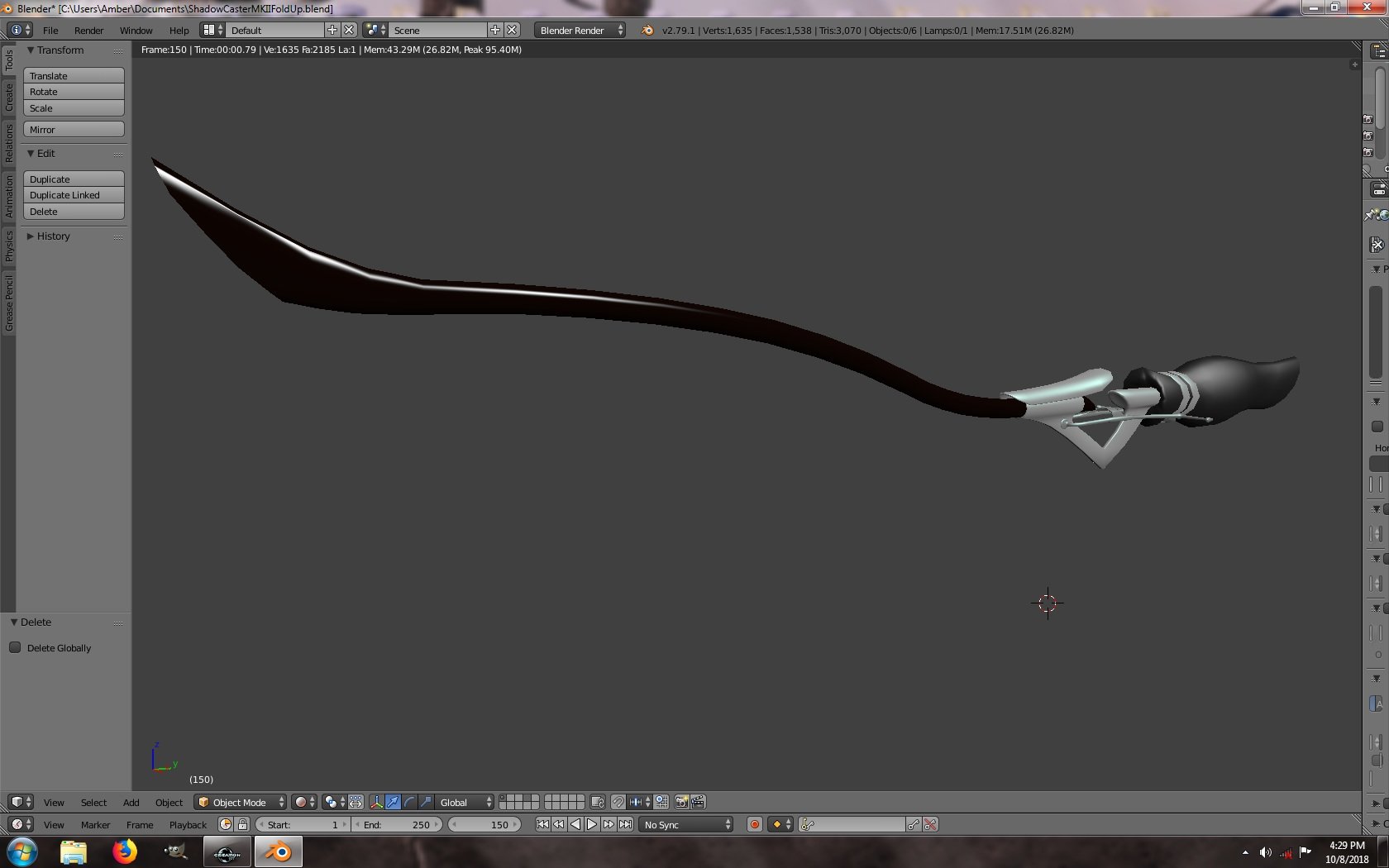
Task: Open the 3D viewport Object menu
Action: click(x=169, y=803)
